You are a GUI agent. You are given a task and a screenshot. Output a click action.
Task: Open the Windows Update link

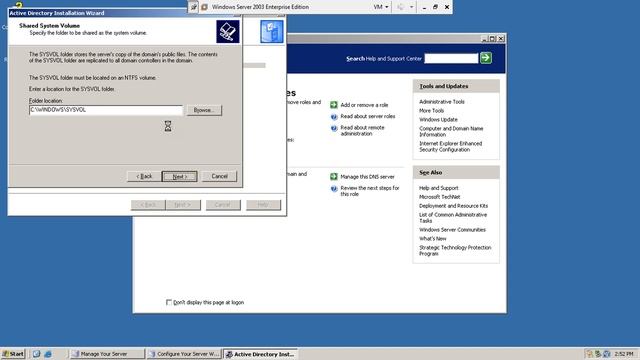[438, 120]
